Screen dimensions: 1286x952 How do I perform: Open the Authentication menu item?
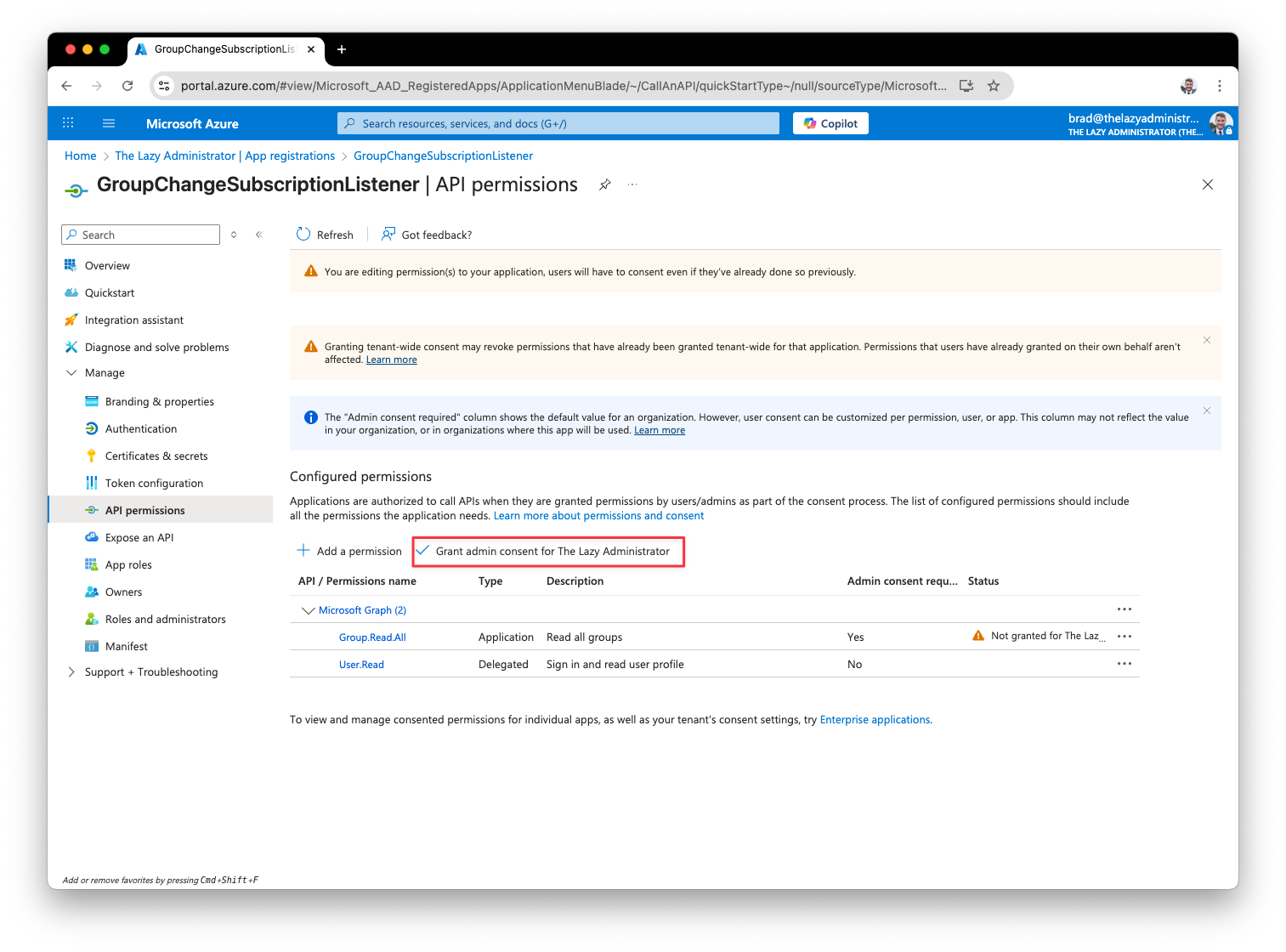141,429
